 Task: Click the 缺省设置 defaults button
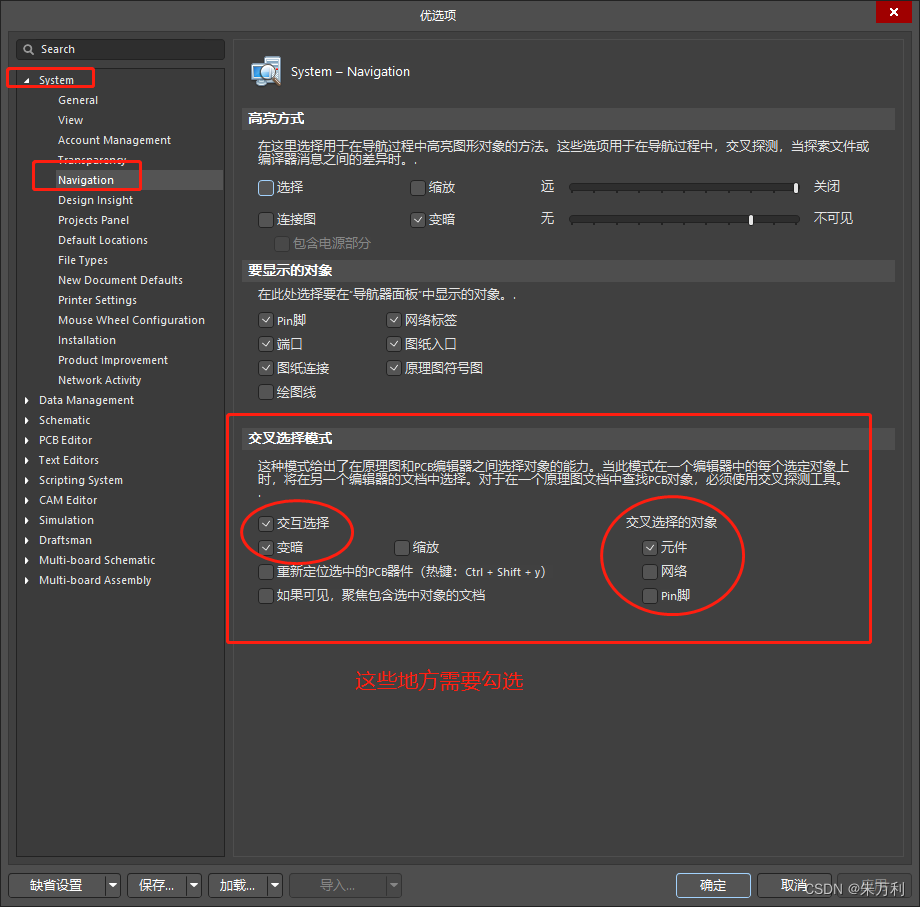tap(55, 885)
